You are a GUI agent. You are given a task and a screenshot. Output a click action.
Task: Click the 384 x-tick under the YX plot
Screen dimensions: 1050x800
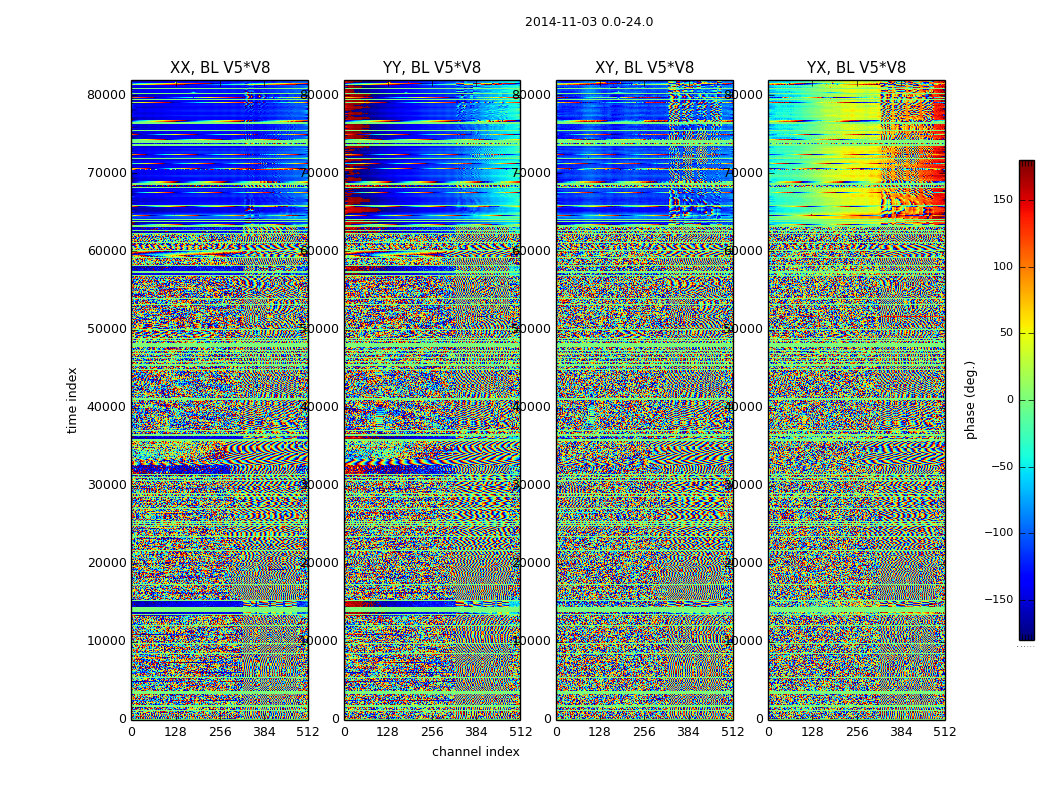901,732
